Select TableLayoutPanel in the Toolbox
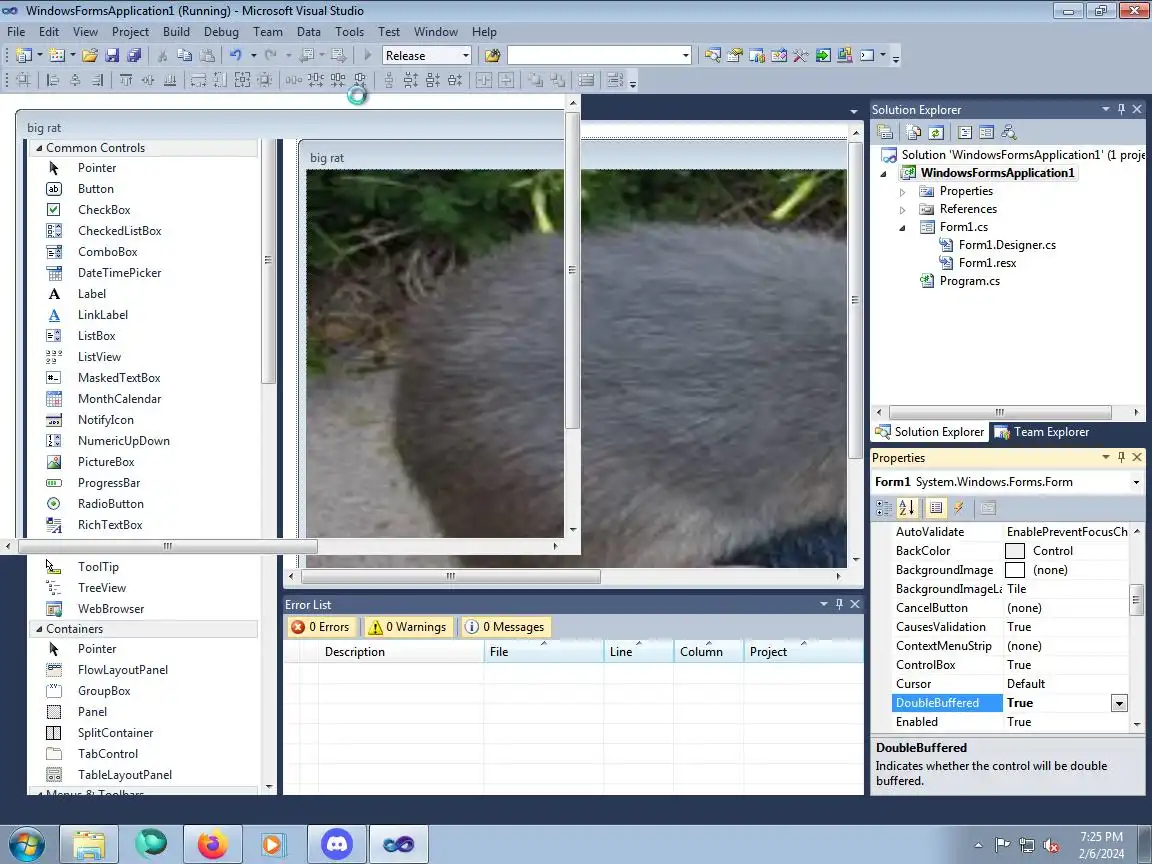 coord(124,774)
